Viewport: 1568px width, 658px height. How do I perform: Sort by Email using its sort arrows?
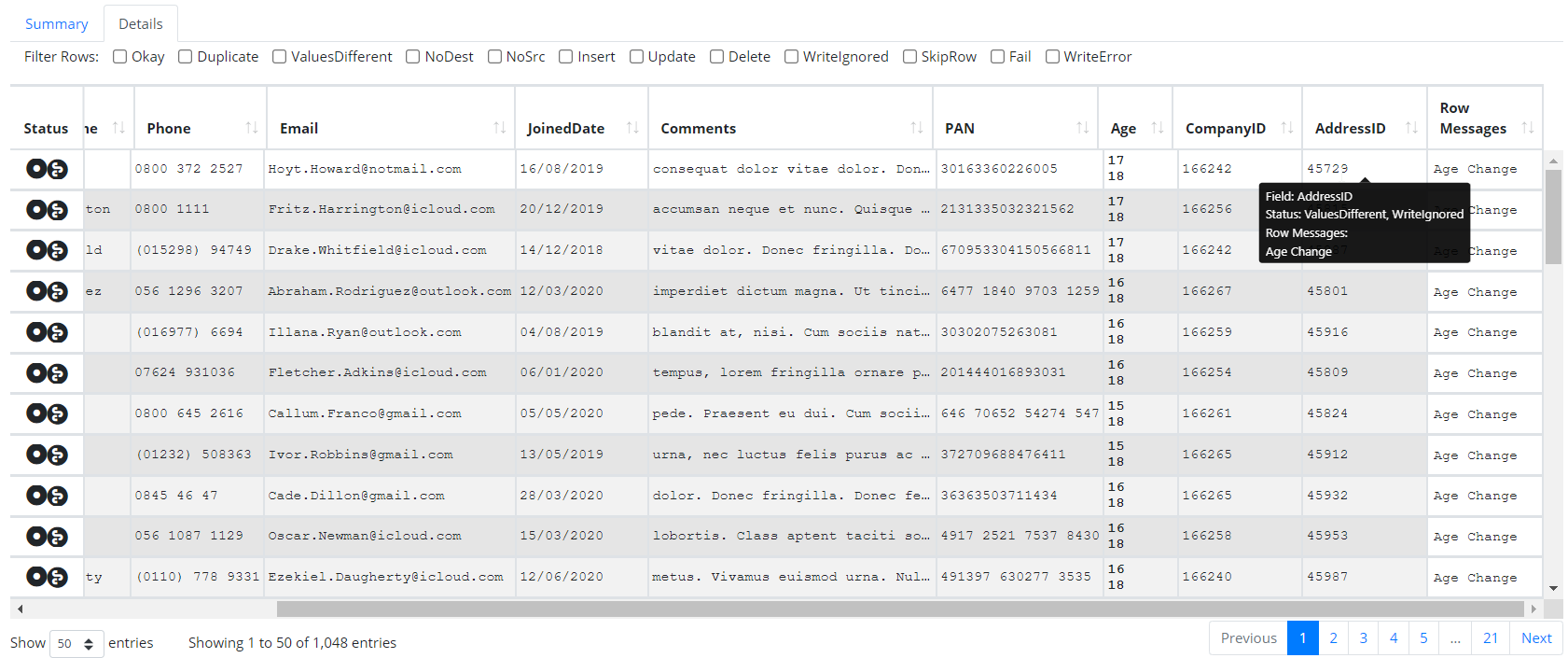tap(500, 128)
